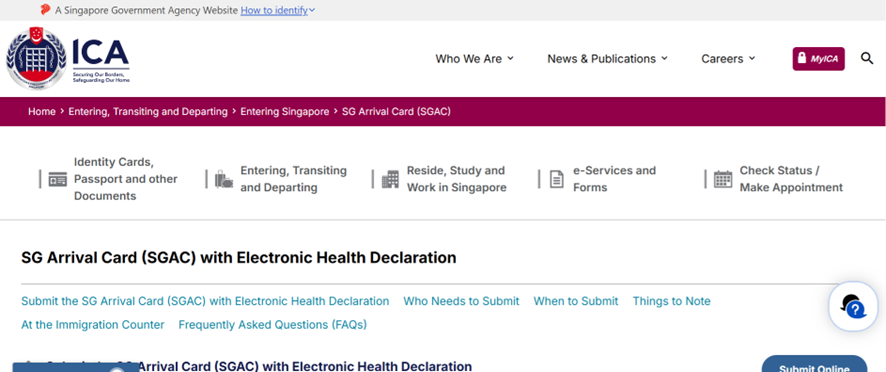Open SG Arrival Card (SGAC) breadcrumb
The width and height of the screenshot is (886, 372).
click(x=396, y=111)
